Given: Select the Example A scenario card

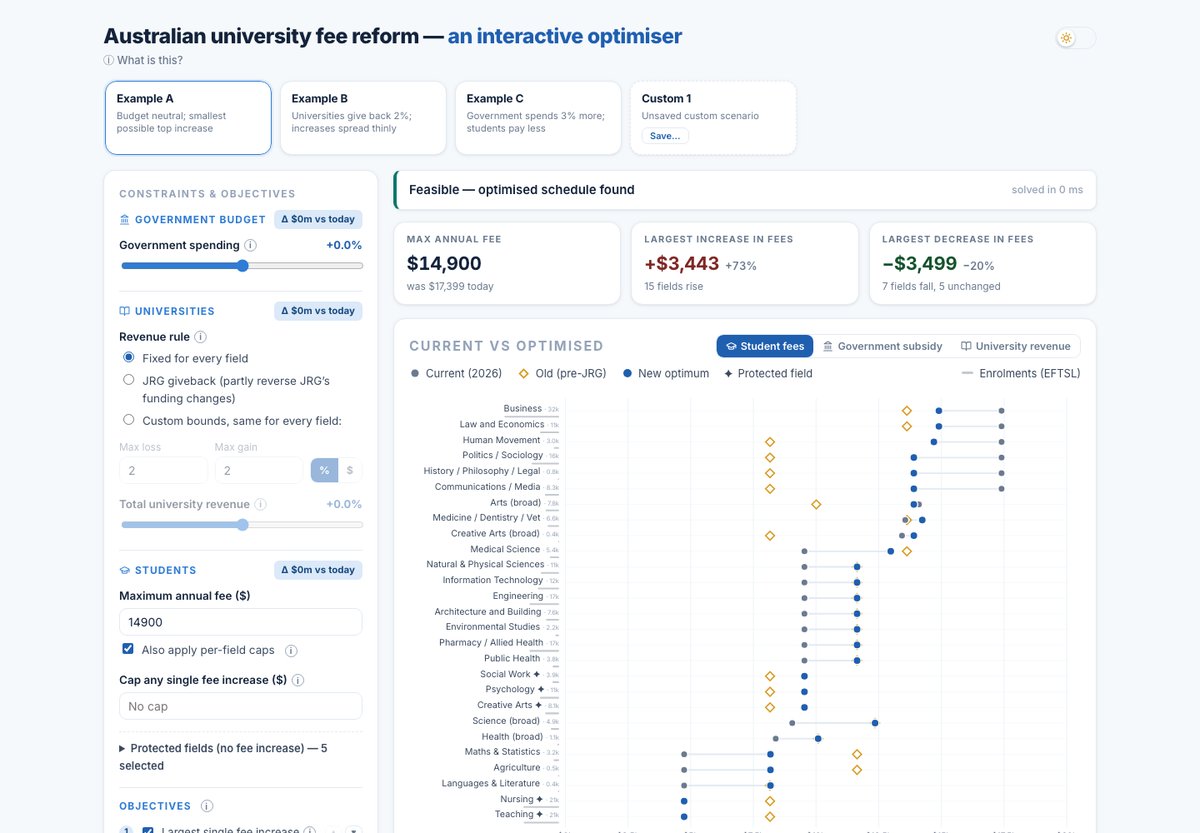Looking at the screenshot, I should pos(188,118).
